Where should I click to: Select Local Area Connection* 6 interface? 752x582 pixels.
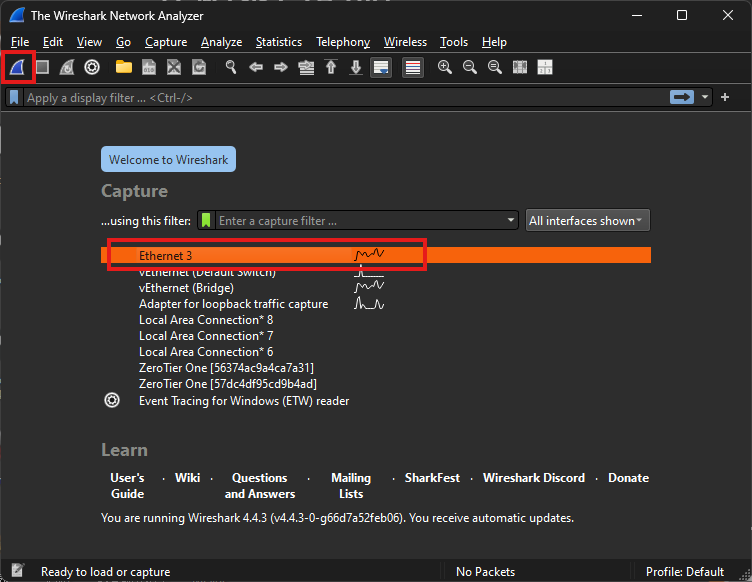click(x=376, y=352)
